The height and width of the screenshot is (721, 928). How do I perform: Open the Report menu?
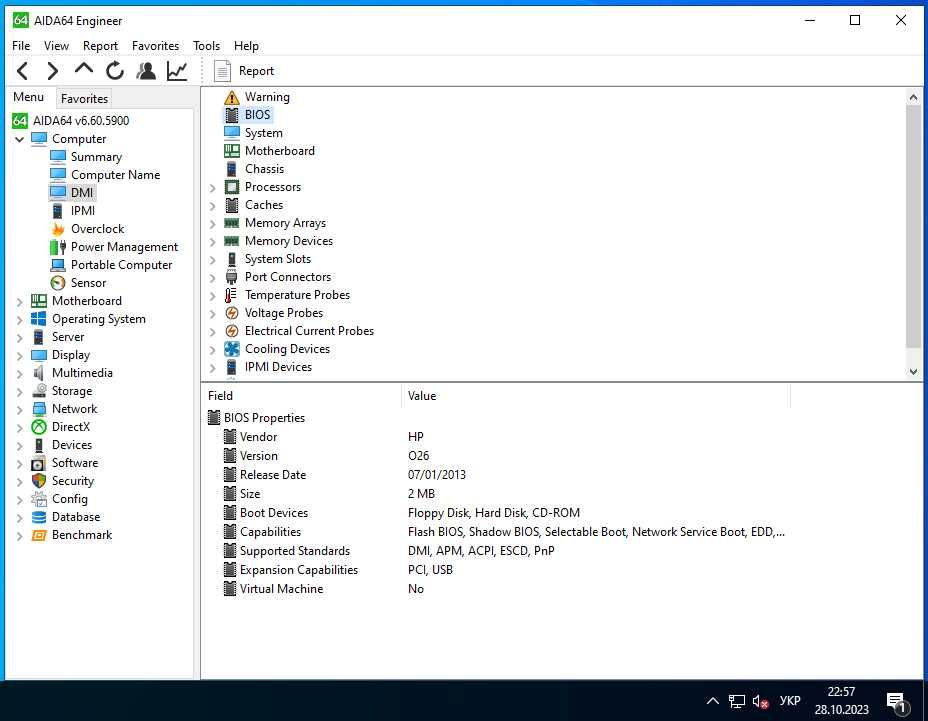point(100,46)
